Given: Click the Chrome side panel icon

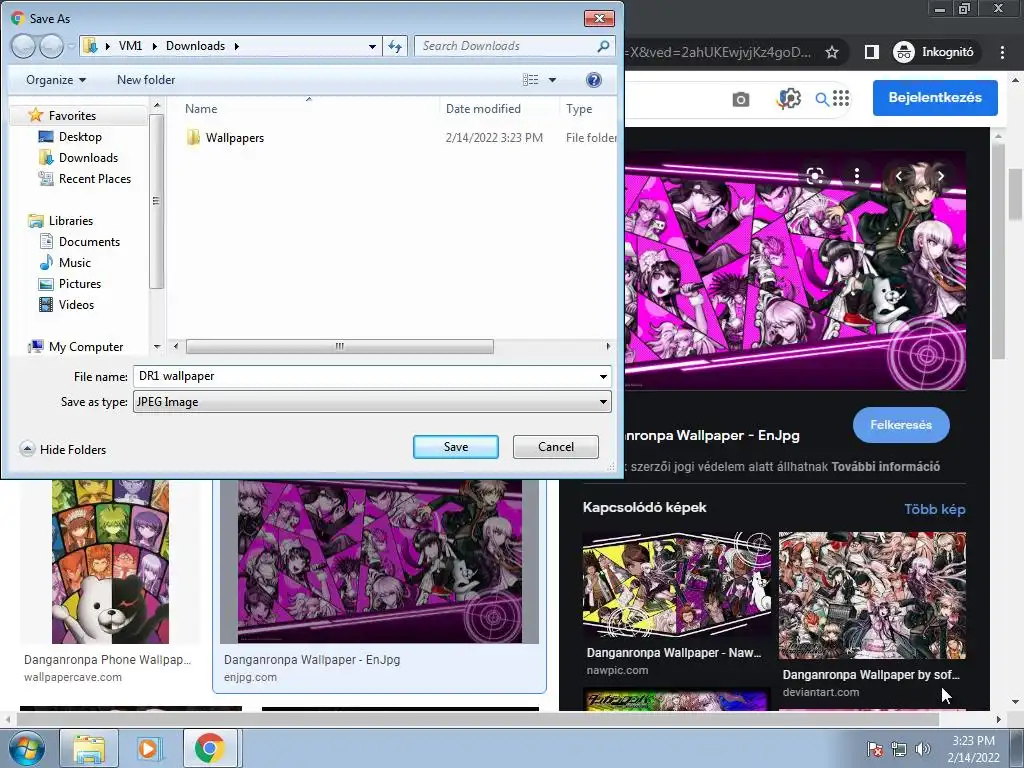Looking at the screenshot, I should pos(871,52).
